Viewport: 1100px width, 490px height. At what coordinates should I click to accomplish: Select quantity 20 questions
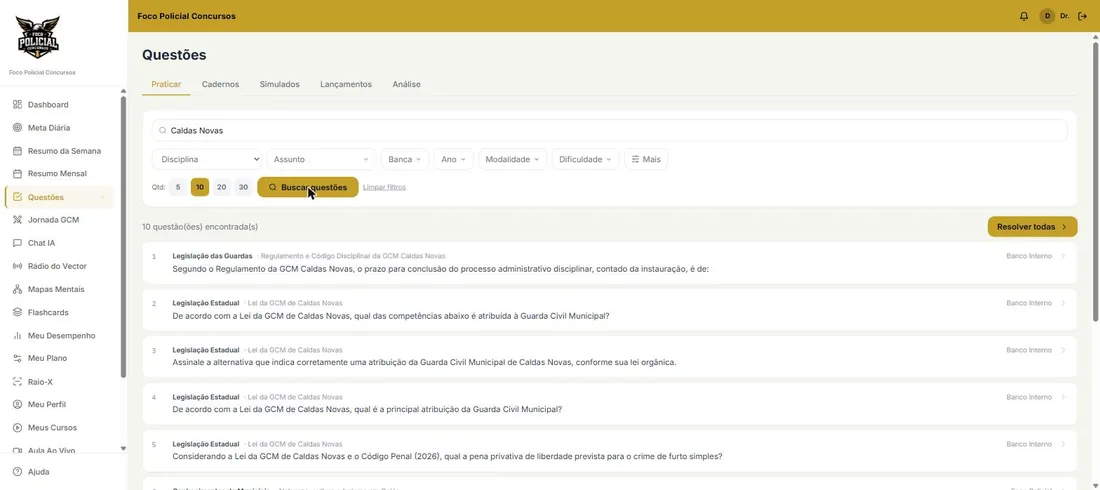click(x=222, y=187)
